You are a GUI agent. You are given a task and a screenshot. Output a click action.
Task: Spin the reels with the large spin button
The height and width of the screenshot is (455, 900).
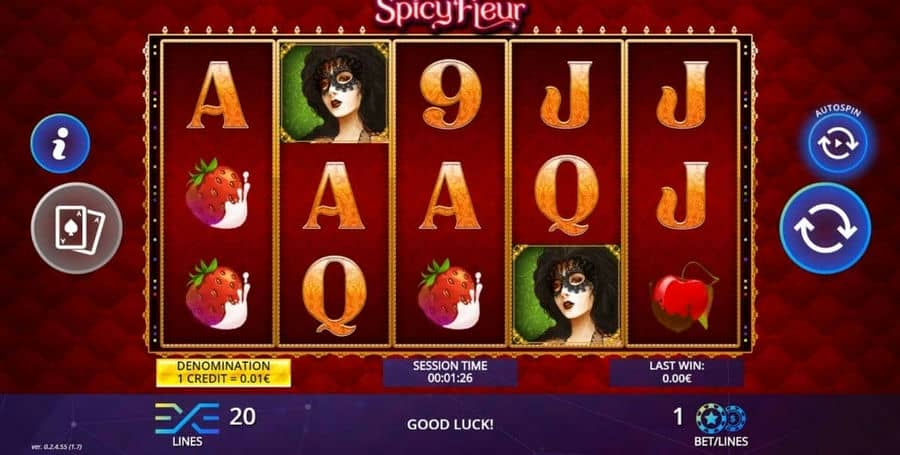[x=825, y=228]
